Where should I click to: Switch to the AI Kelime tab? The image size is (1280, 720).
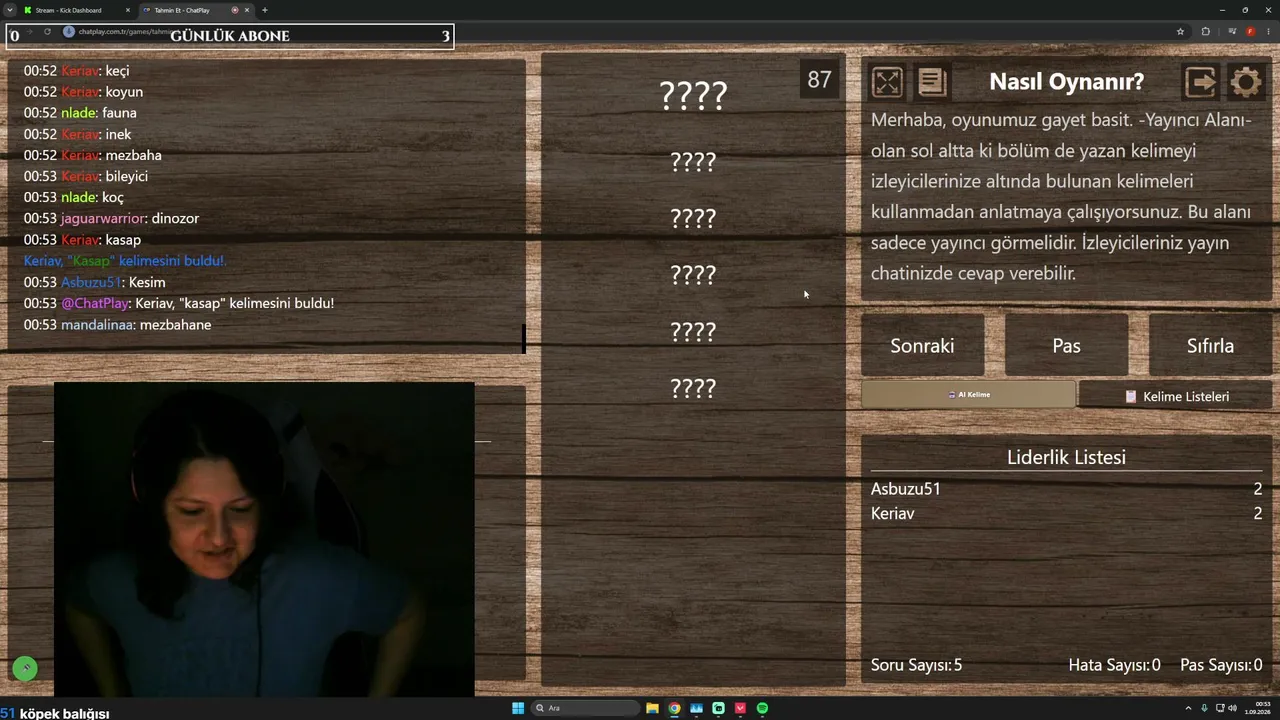point(968,395)
